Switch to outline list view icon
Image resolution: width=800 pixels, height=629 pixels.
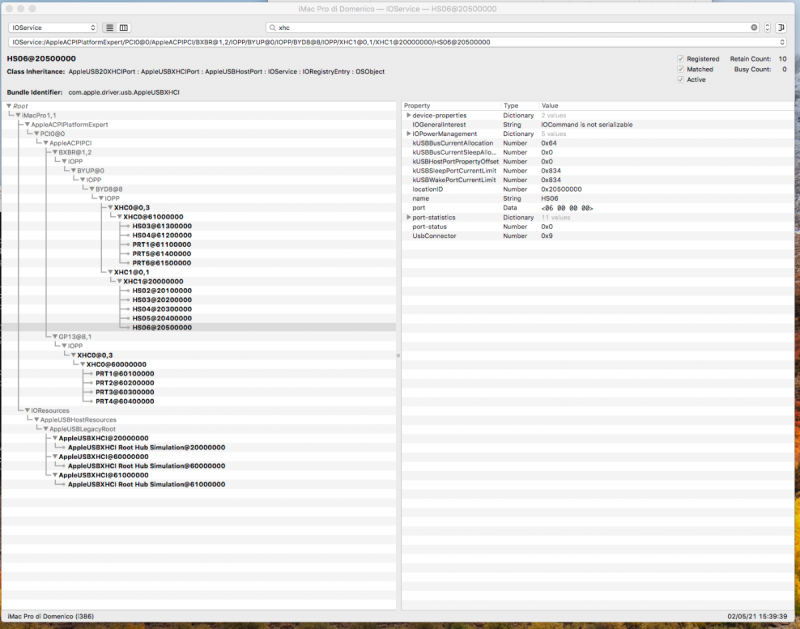[110, 27]
